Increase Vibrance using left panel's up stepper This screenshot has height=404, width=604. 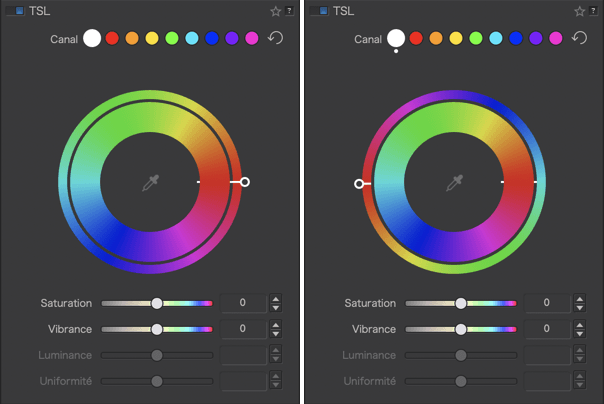point(276,324)
